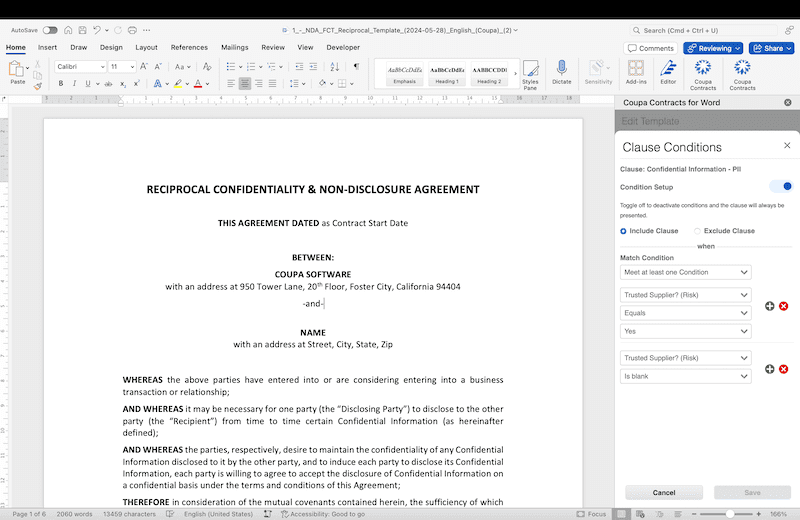Apply the Heading 1 style
Viewport: 800px width, 520px height.
point(447,74)
